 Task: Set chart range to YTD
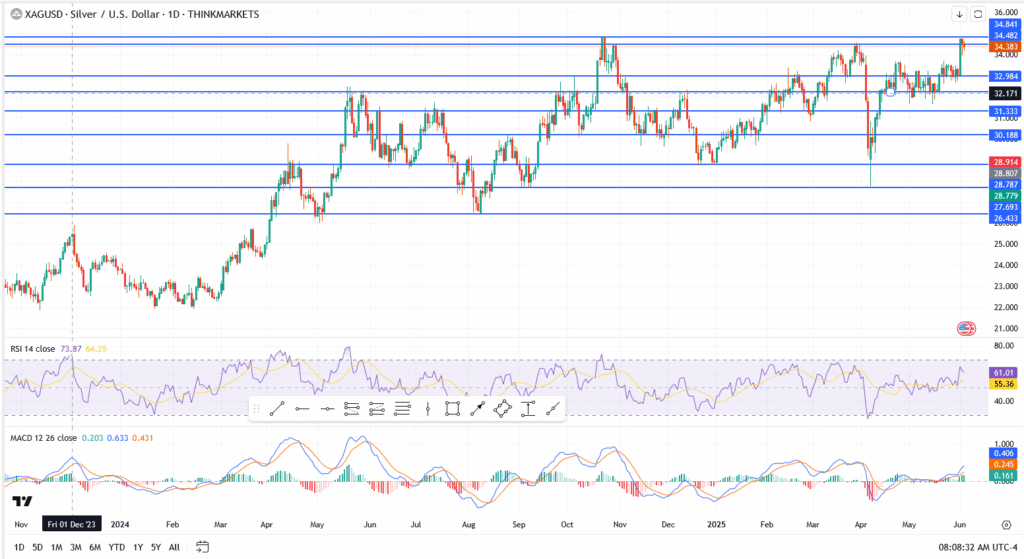[116, 547]
